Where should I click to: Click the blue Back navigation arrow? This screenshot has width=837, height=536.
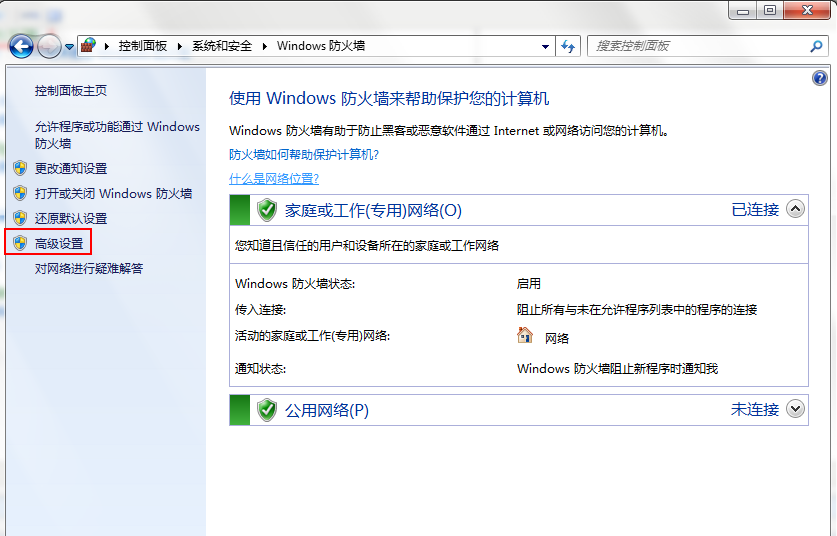click(x=21, y=46)
